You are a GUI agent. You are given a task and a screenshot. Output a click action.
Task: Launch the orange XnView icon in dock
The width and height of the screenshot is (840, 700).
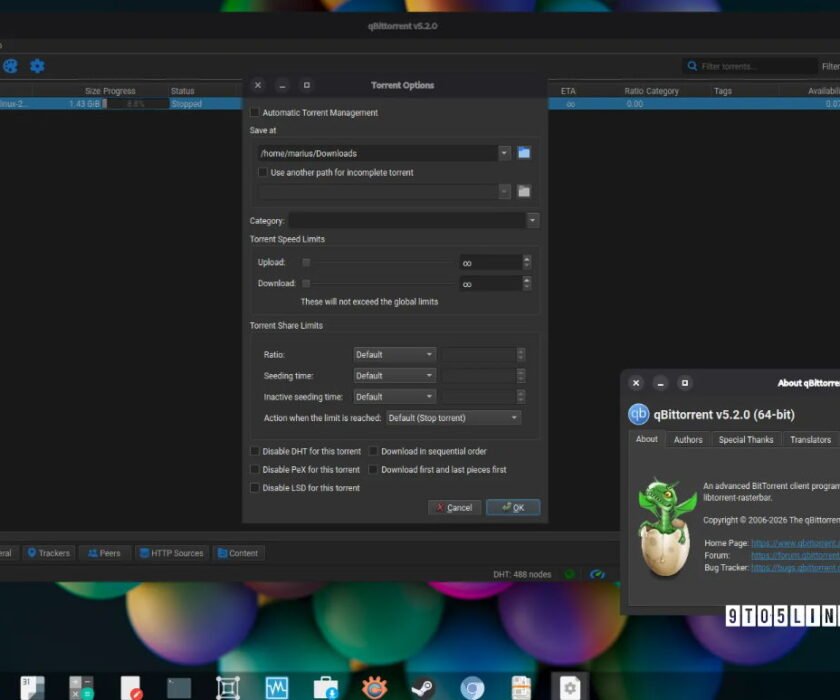tap(374, 688)
